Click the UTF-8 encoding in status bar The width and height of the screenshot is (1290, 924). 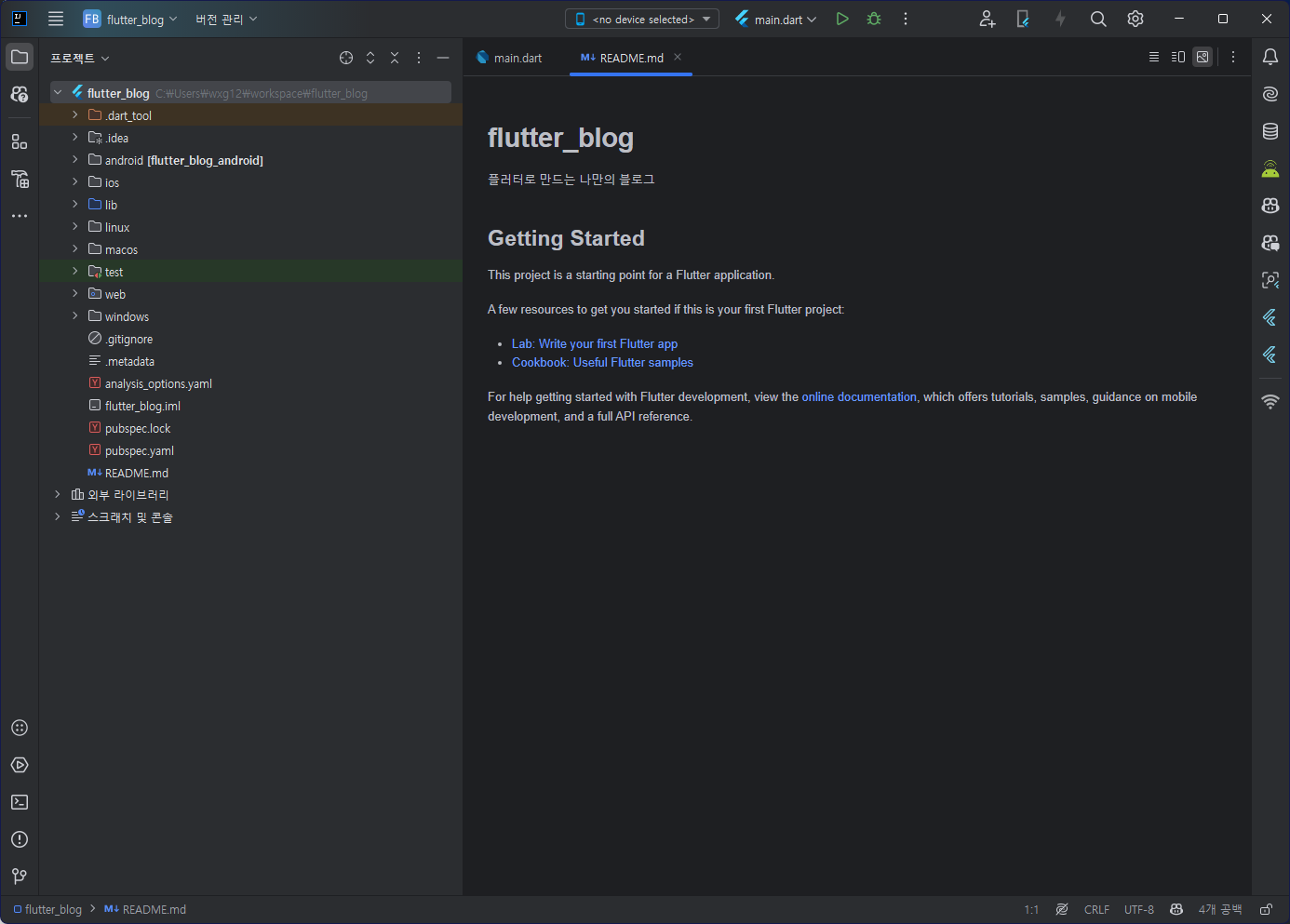tap(1139, 909)
